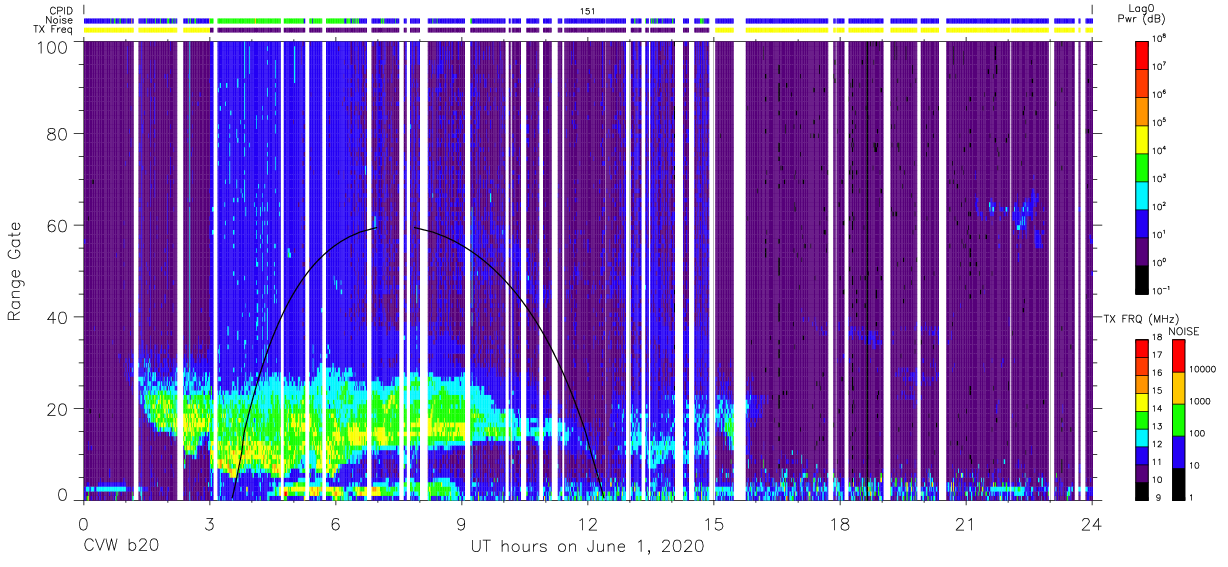The height and width of the screenshot is (567, 1228).
Task: Select the y-axis tick label "80"
Action: coord(57,133)
